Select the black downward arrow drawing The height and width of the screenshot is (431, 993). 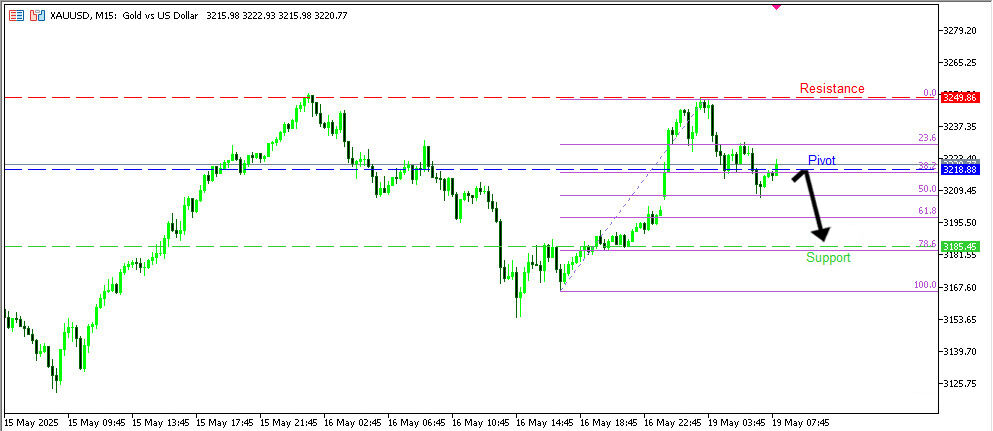(x=813, y=206)
